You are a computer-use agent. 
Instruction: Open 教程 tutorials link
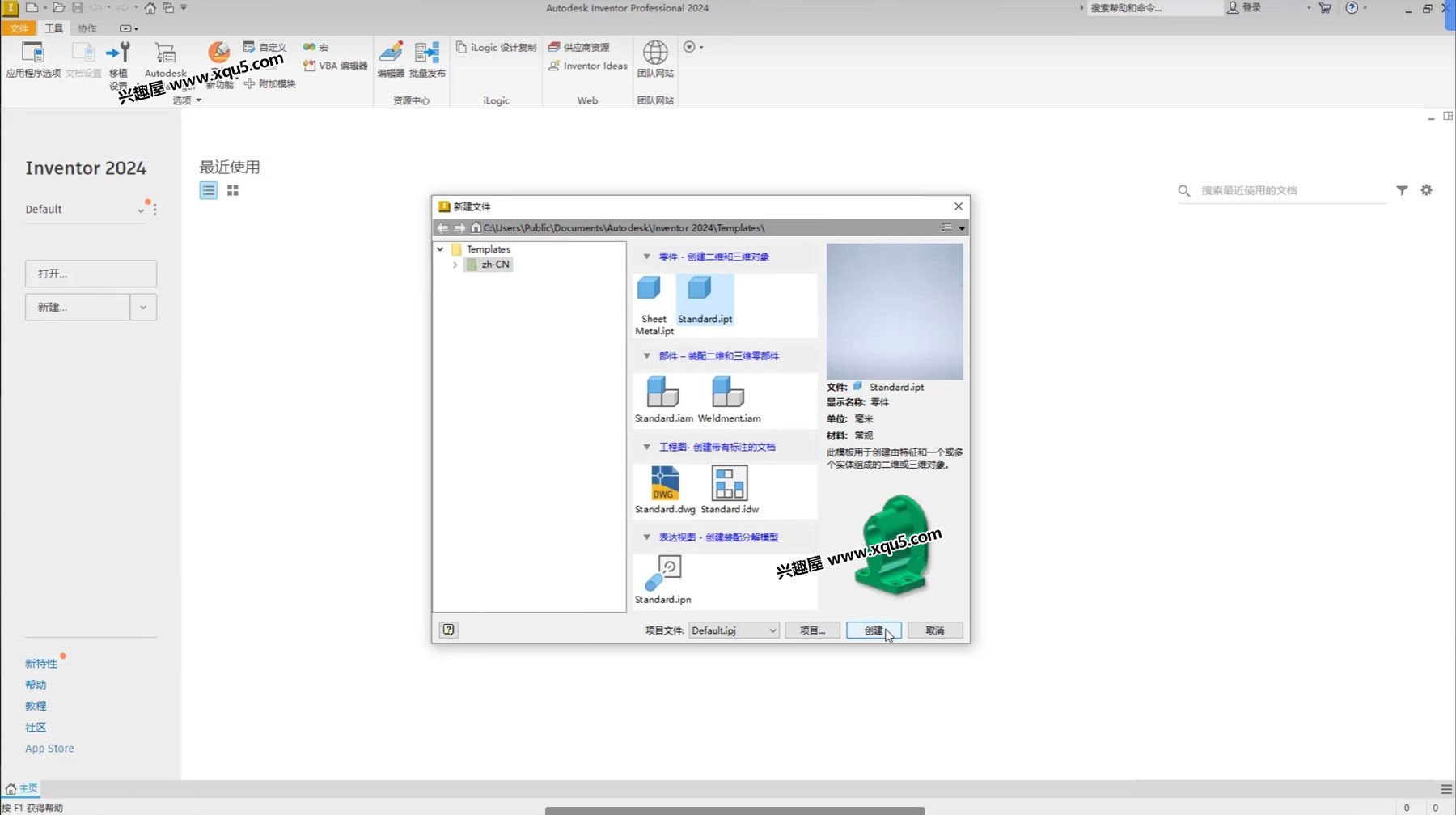[x=36, y=706]
